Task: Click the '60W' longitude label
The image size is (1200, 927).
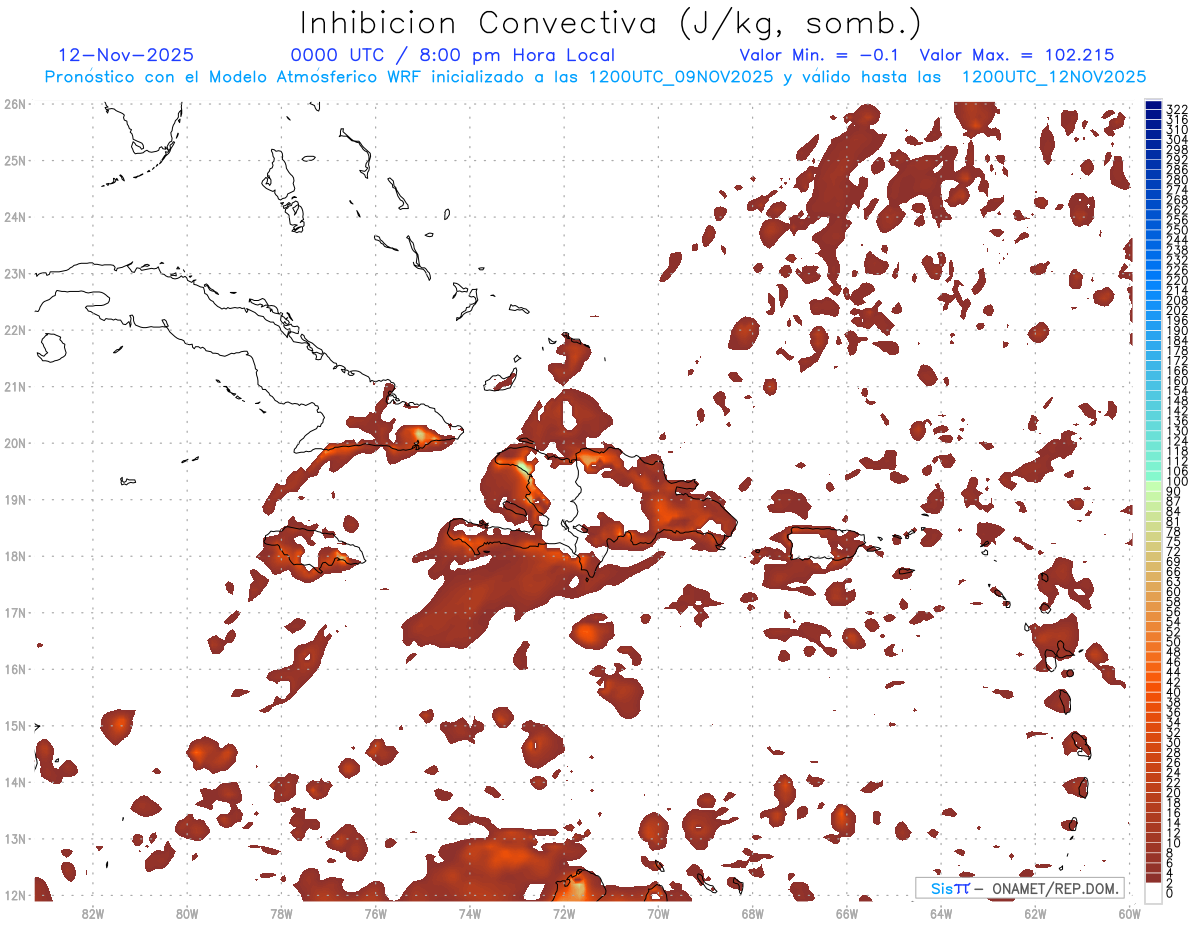Action: point(1129,913)
